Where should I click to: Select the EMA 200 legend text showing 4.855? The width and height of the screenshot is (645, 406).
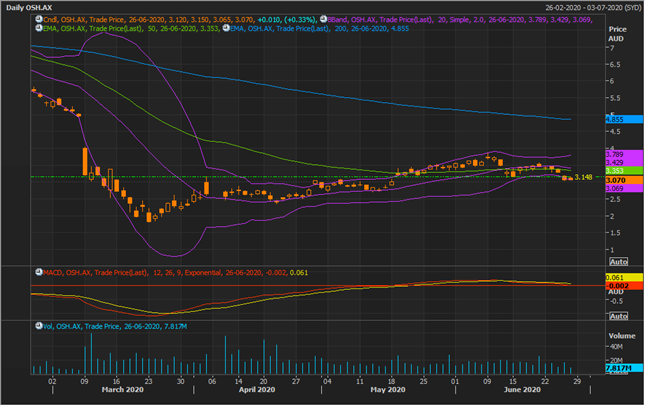(320, 28)
